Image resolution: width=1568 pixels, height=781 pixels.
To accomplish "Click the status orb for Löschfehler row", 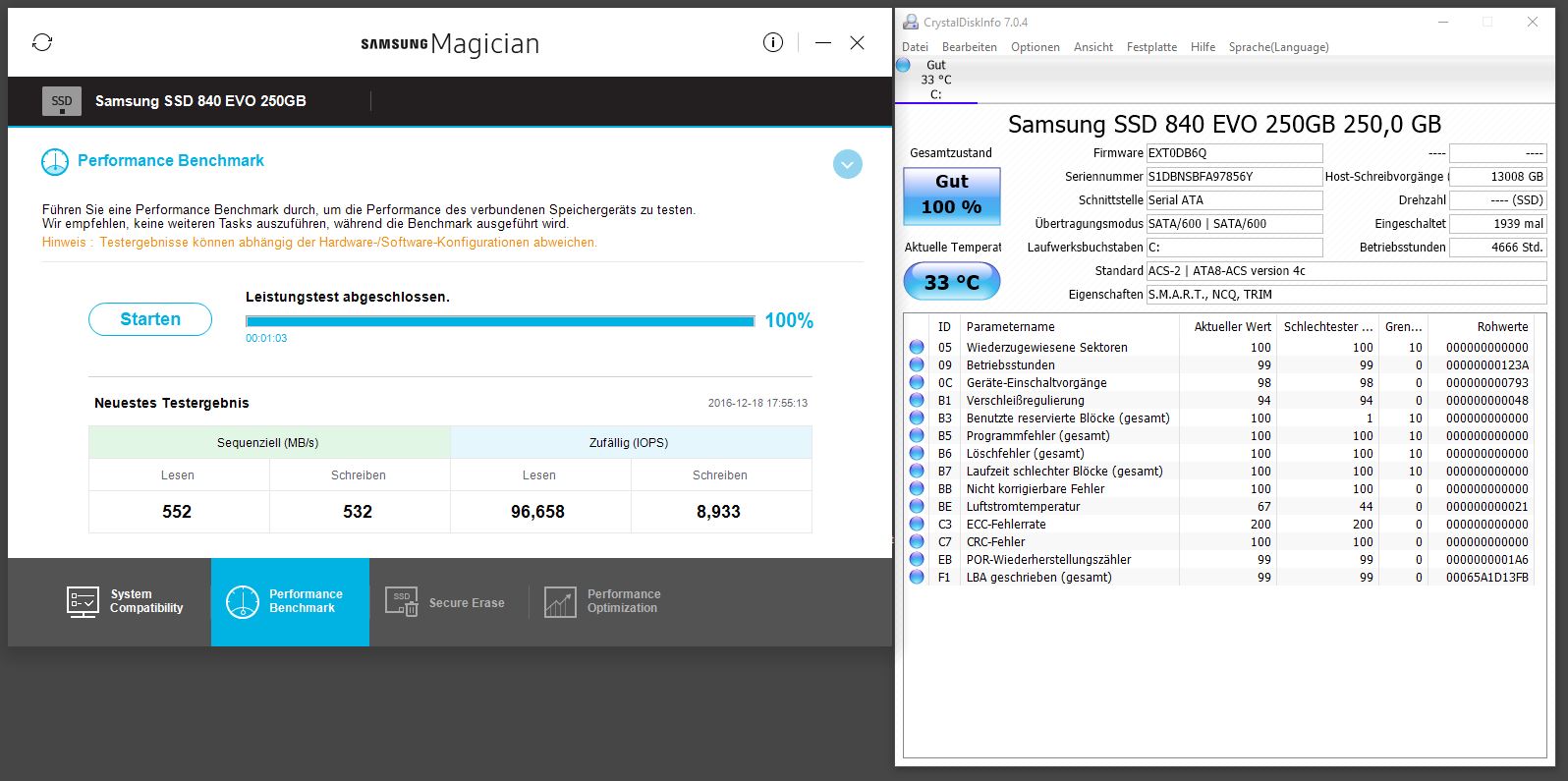I will tap(917, 453).
